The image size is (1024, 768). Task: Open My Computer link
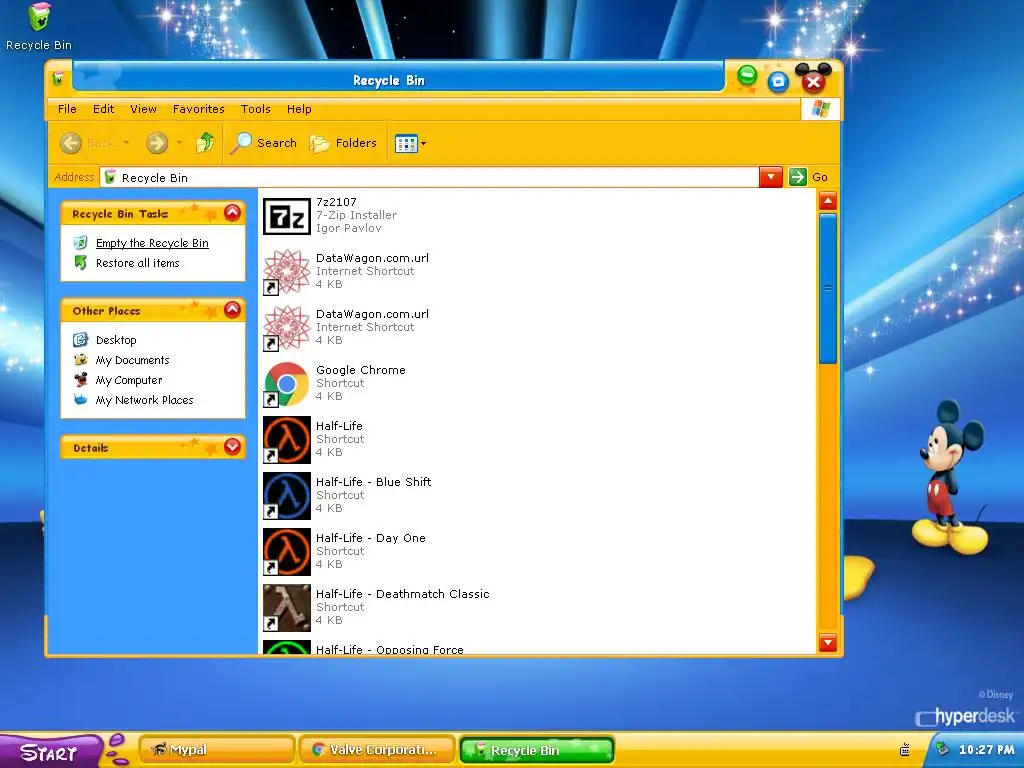(x=129, y=380)
